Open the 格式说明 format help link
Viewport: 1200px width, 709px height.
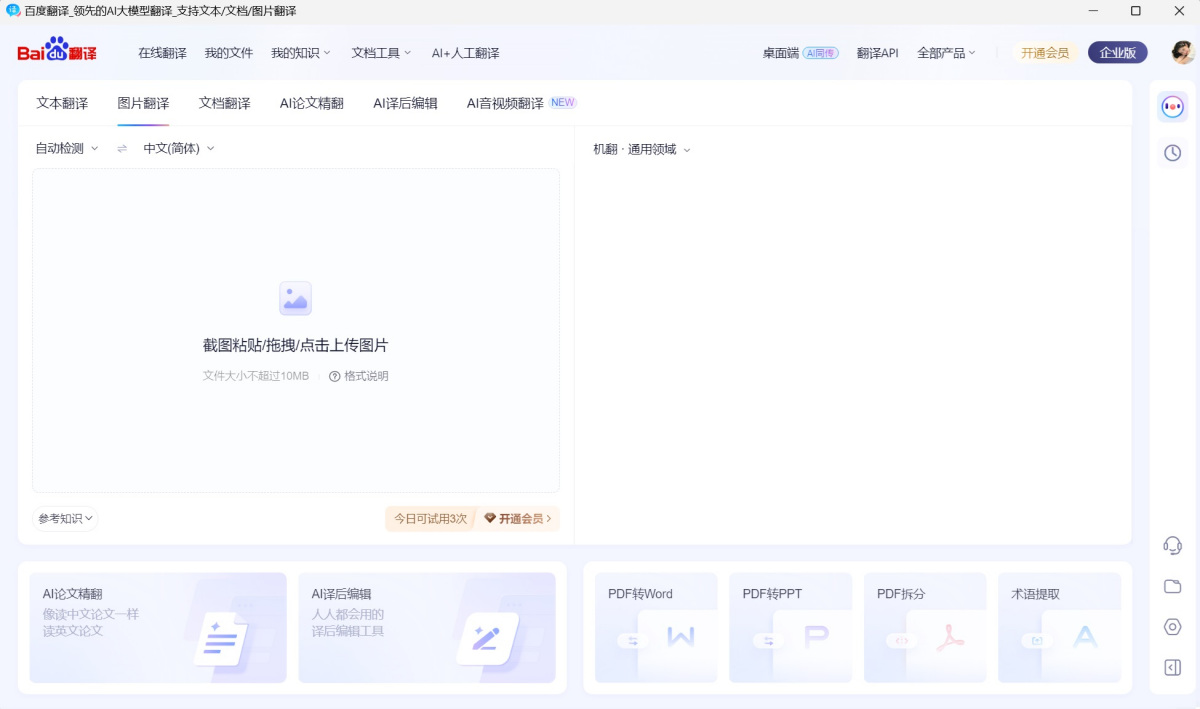[x=362, y=375]
